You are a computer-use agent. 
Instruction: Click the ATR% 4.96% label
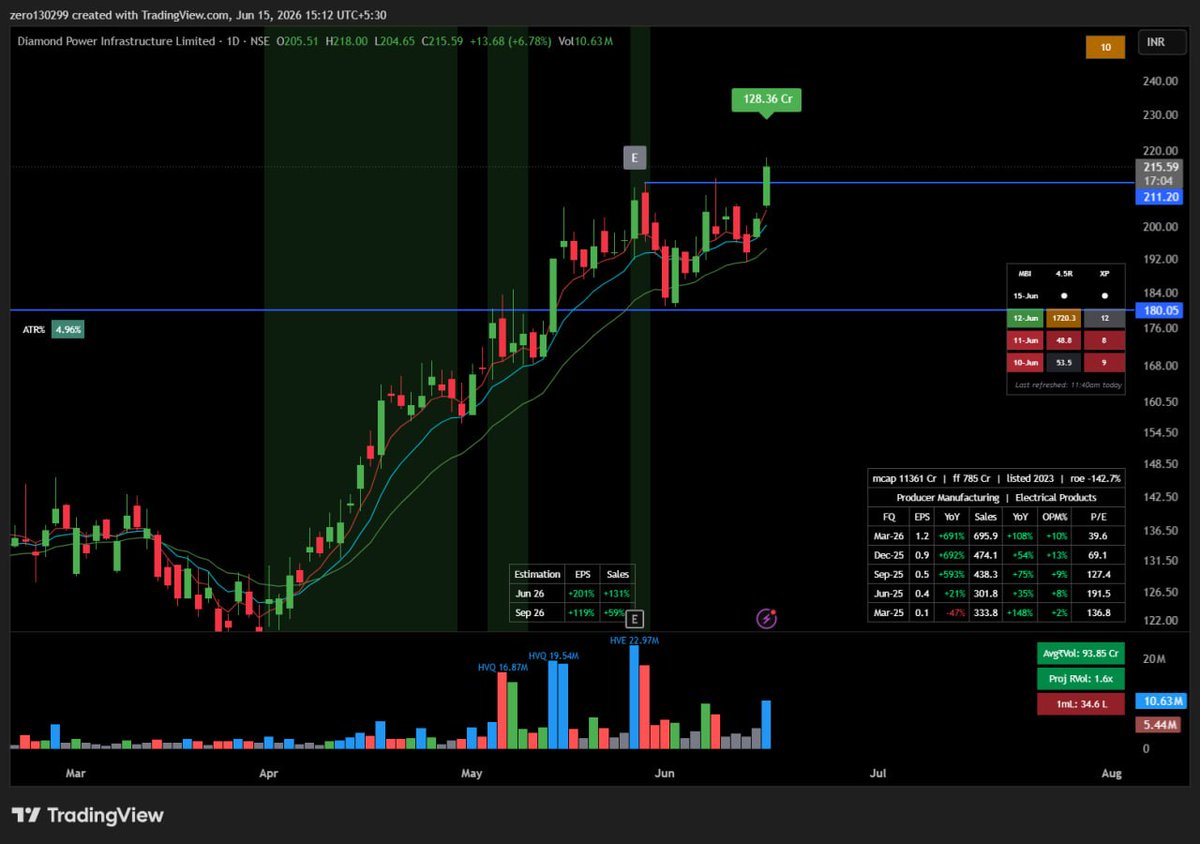pyautogui.click(x=52, y=329)
